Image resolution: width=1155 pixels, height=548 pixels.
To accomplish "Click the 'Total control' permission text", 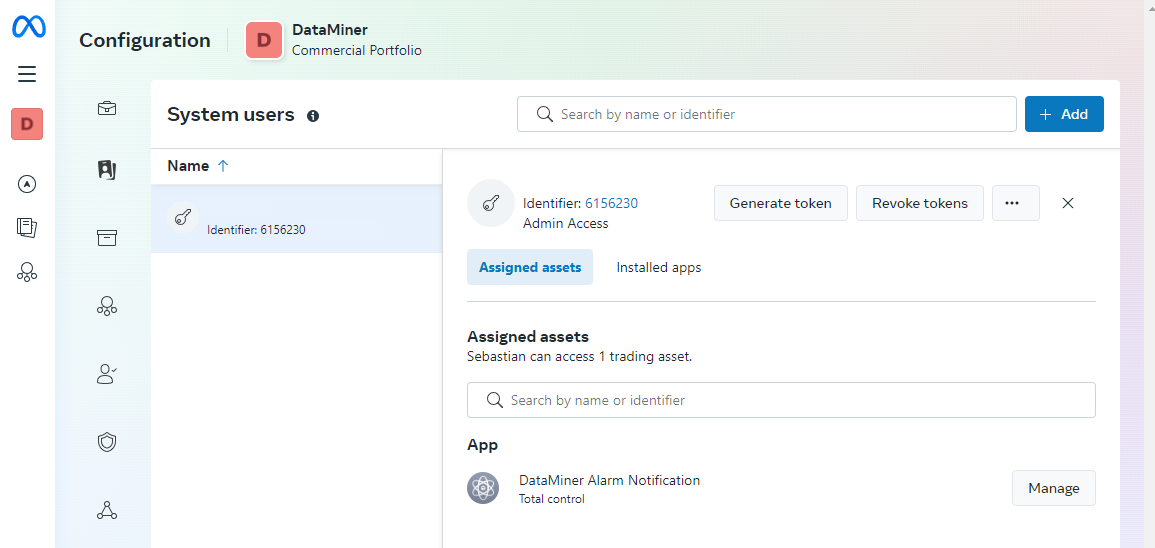I will (552, 499).
